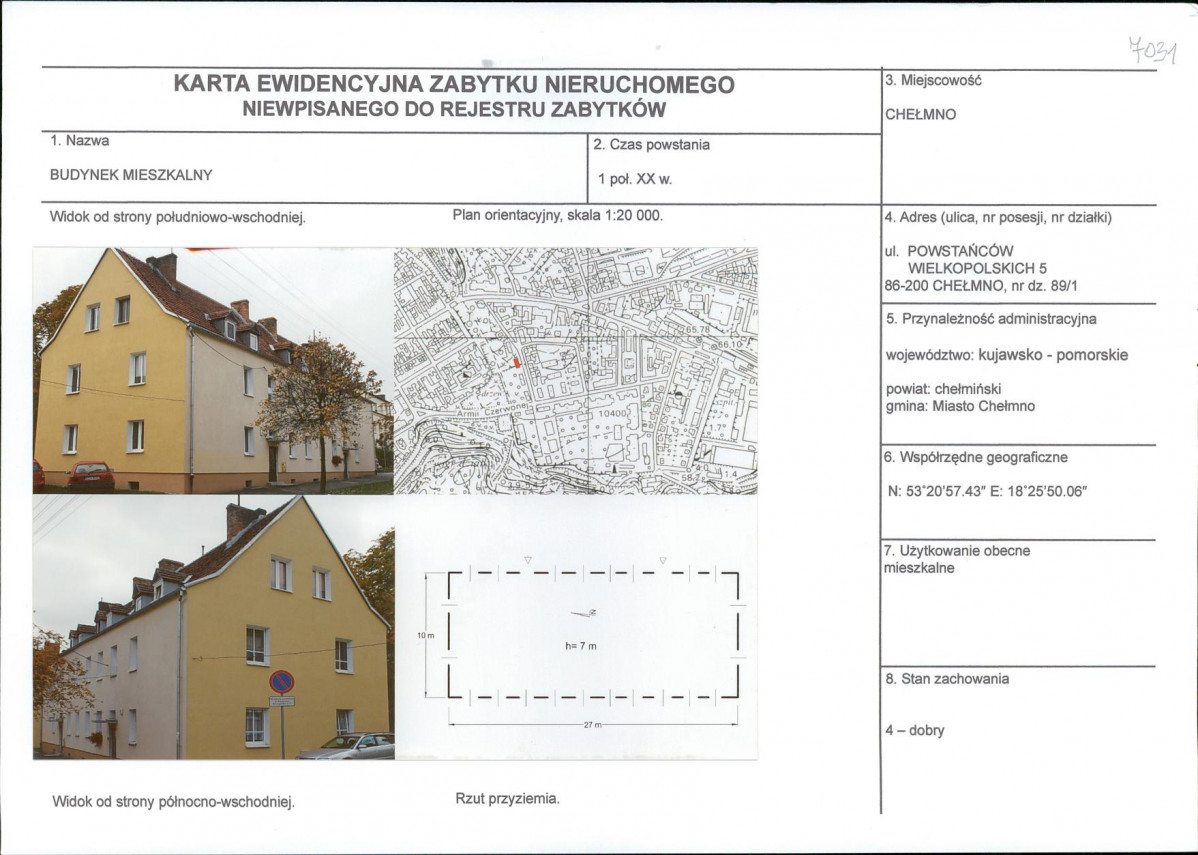Click the text 'powiat: chełmiński'
This screenshot has width=1198, height=855.
[943, 389]
